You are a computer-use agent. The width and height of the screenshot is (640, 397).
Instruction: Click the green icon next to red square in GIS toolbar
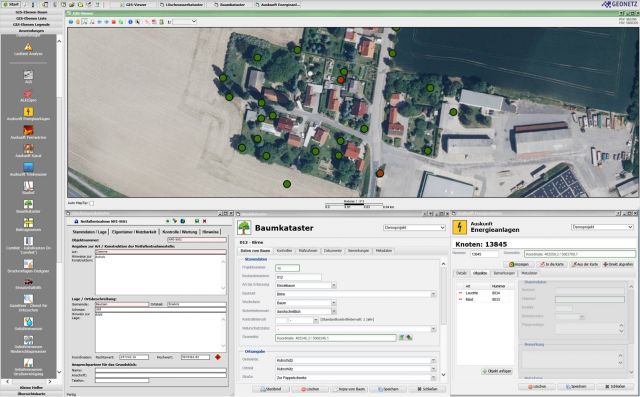click(121, 22)
